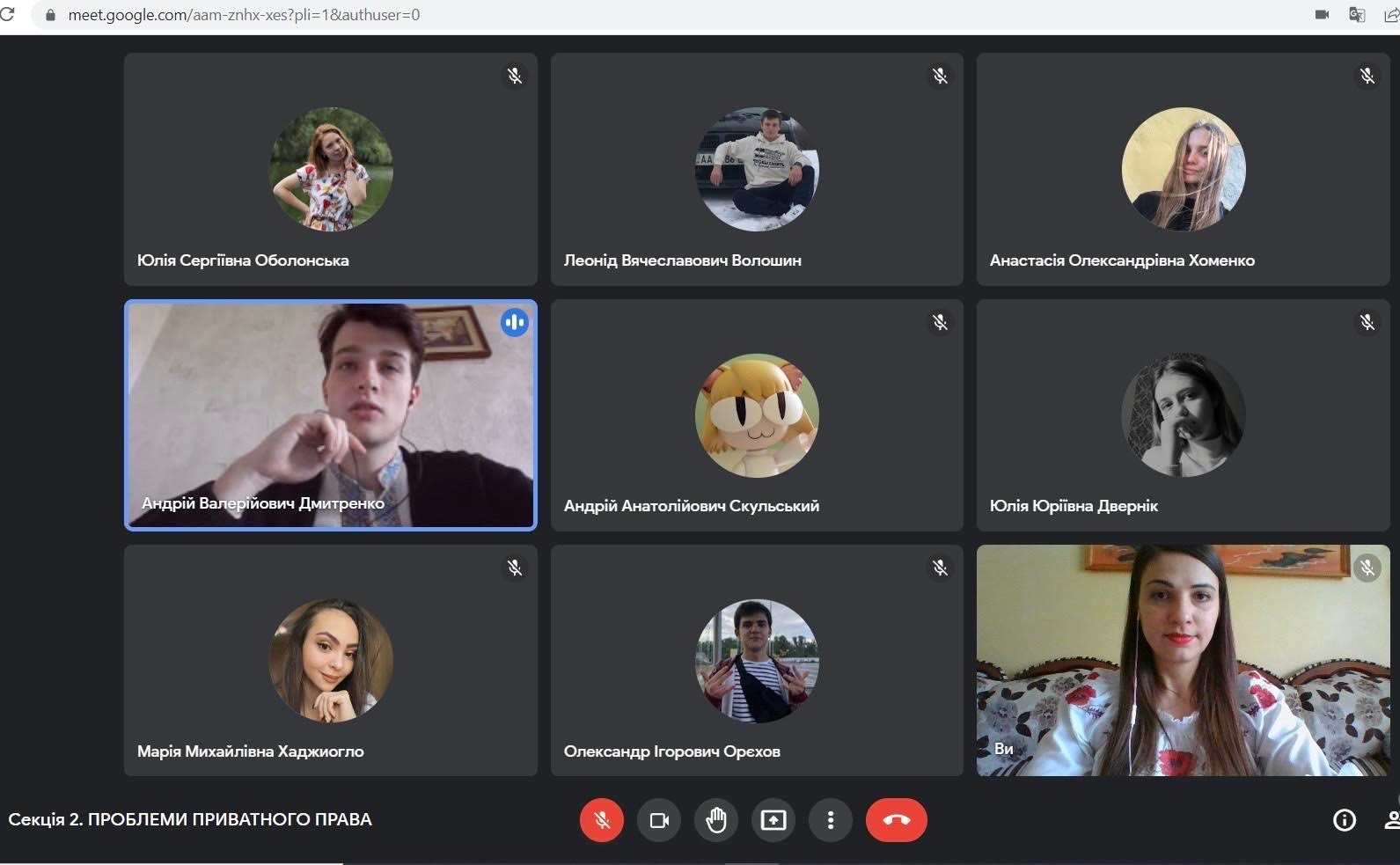Open the three-dot more options menu
The width and height of the screenshot is (1400, 865).
click(830, 820)
